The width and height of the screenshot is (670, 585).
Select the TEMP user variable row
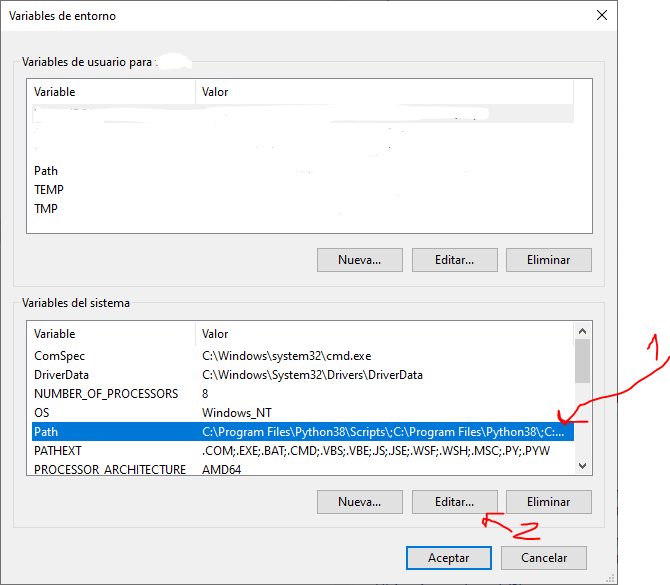(48, 190)
